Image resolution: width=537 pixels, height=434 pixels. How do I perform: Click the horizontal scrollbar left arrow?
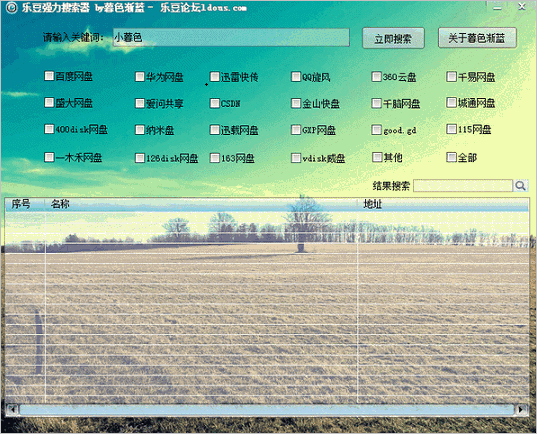pyautogui.click(x=13, y=409)
